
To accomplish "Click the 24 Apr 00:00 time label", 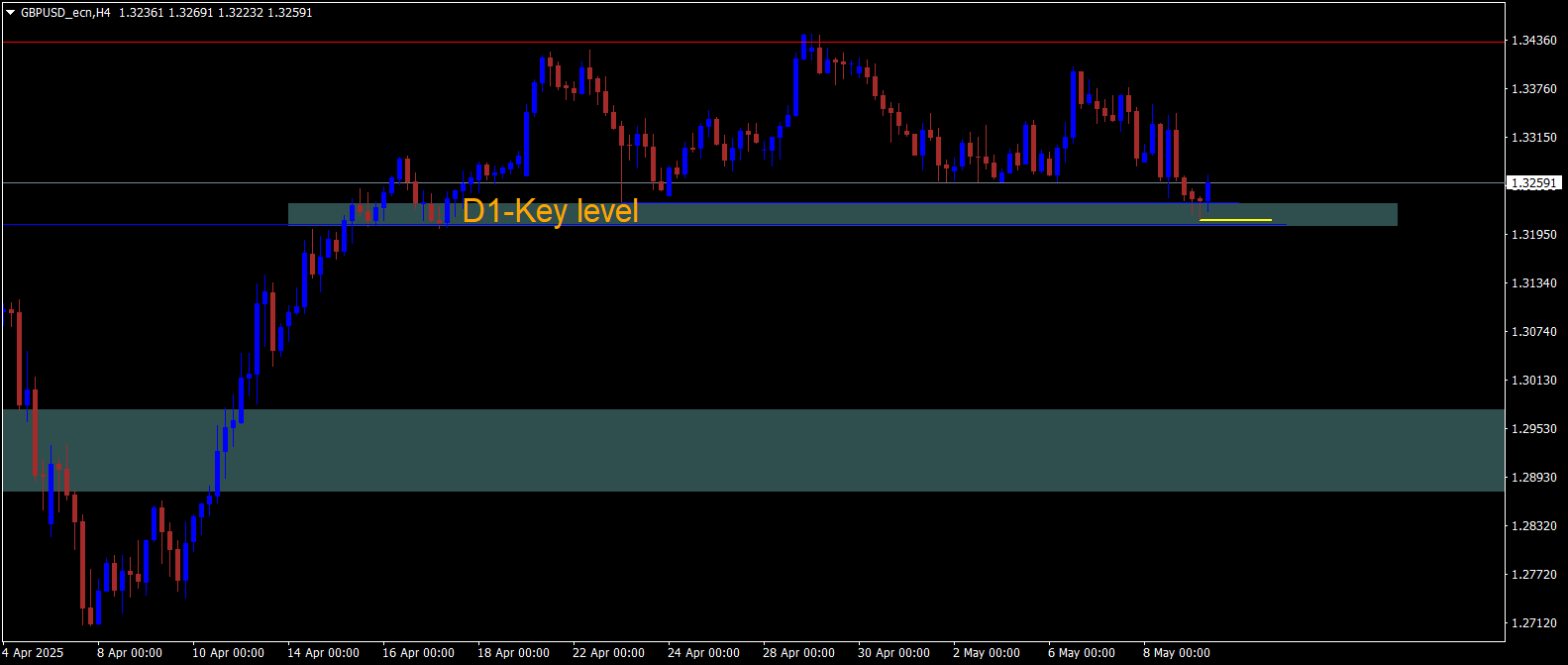I will point(704,653).
